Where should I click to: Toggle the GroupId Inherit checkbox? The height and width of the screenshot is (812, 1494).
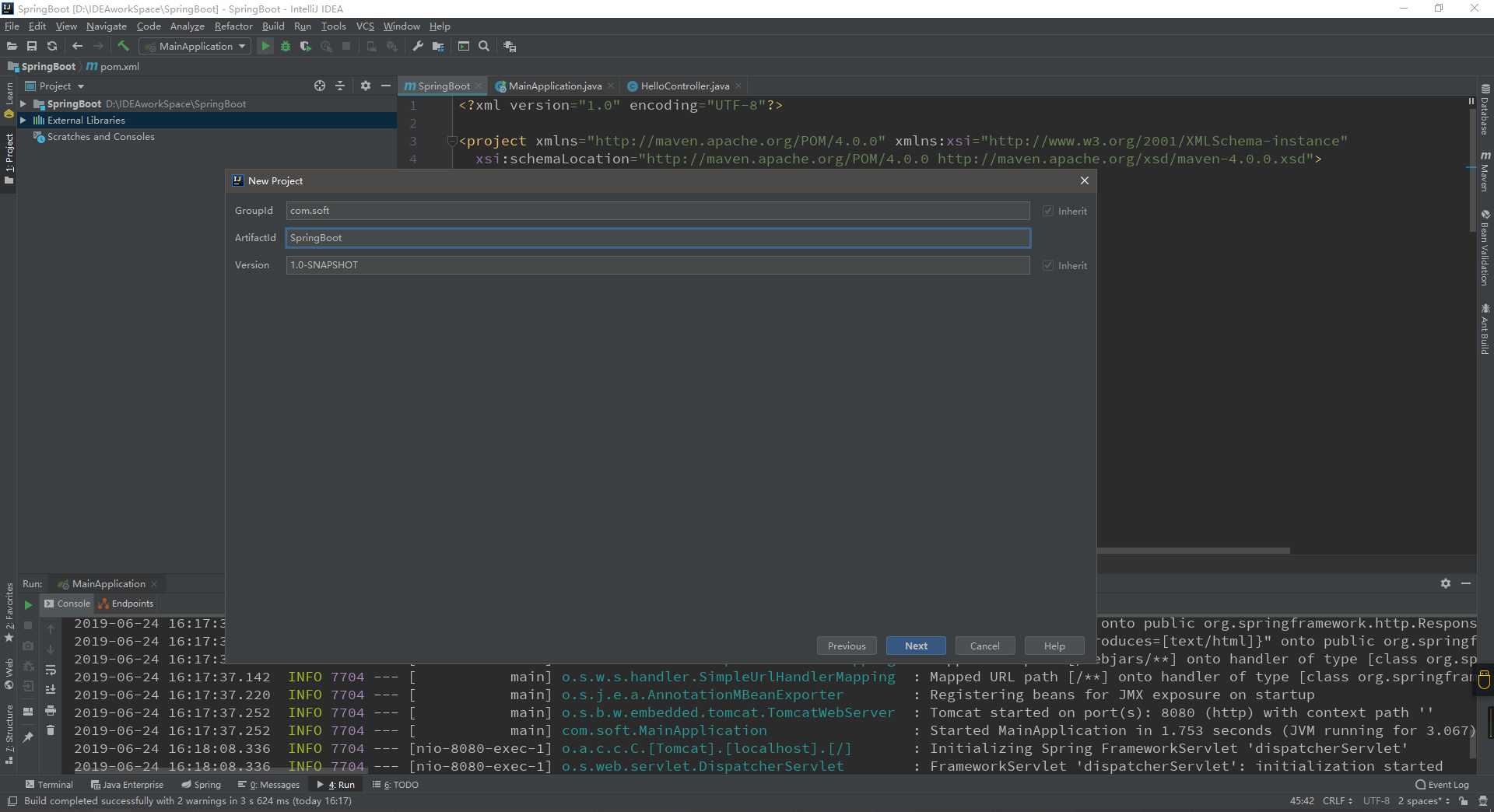(x=1048, y=211)
